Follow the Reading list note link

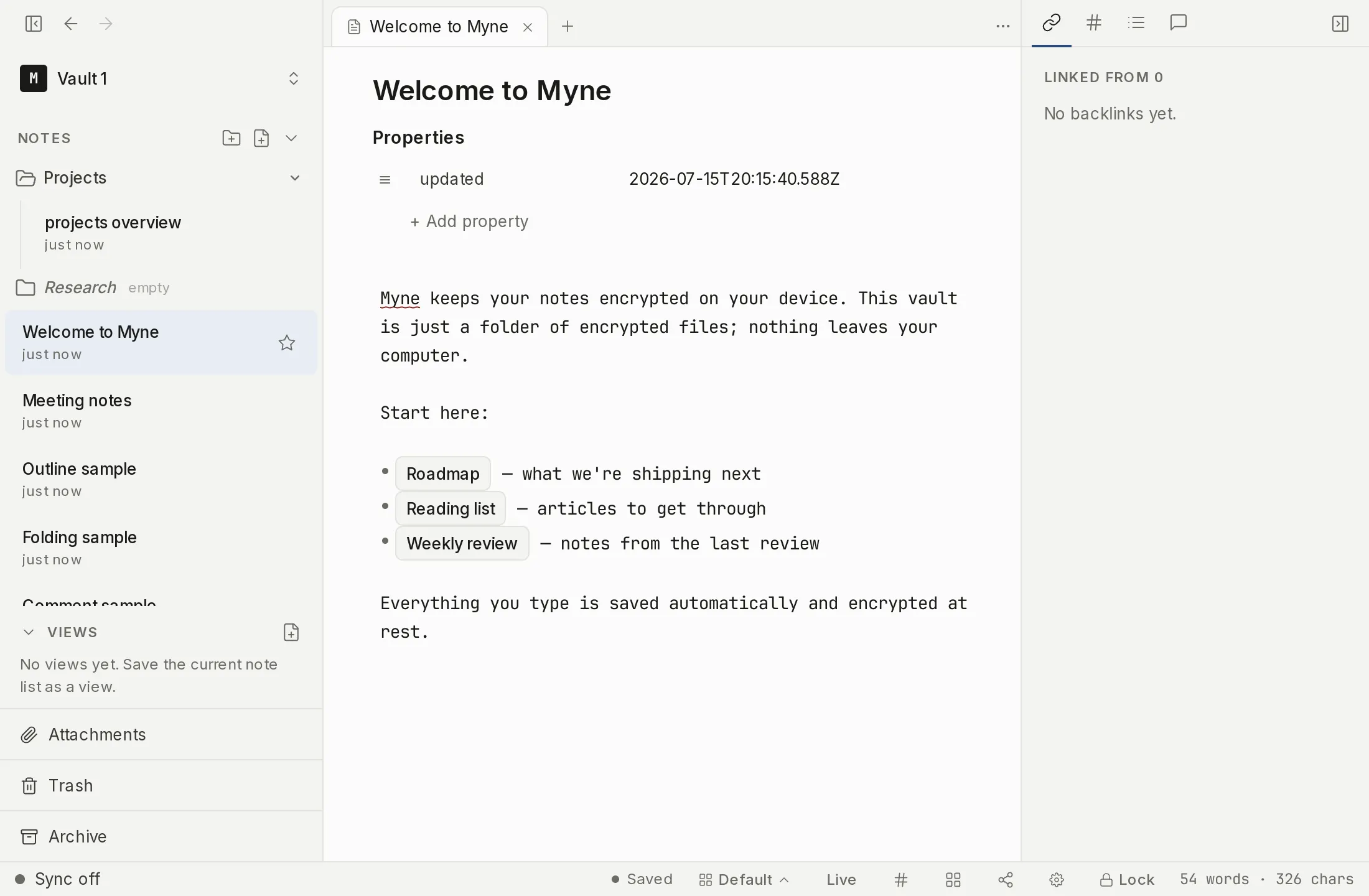click(x=451, y=509)
